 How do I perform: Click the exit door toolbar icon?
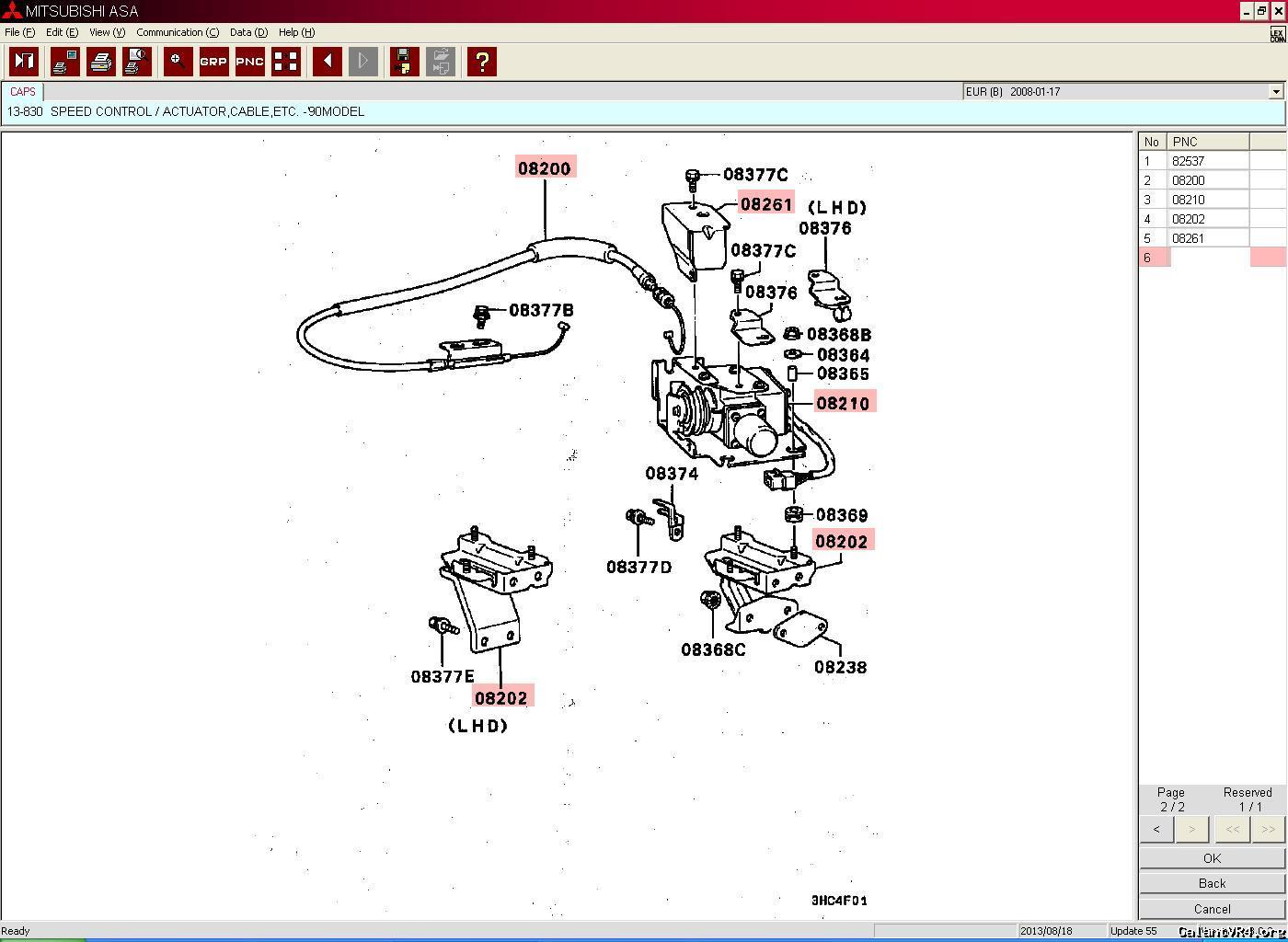(x=24, y=62)
